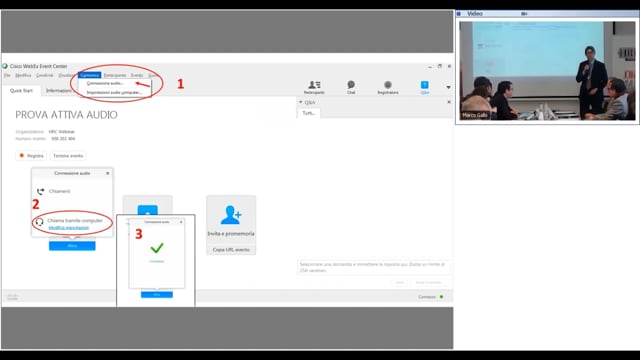Click the Invita e promemoria person icon
Image resolution: width=640 pixels, height=360 pixels.
(x=231, y=215)
